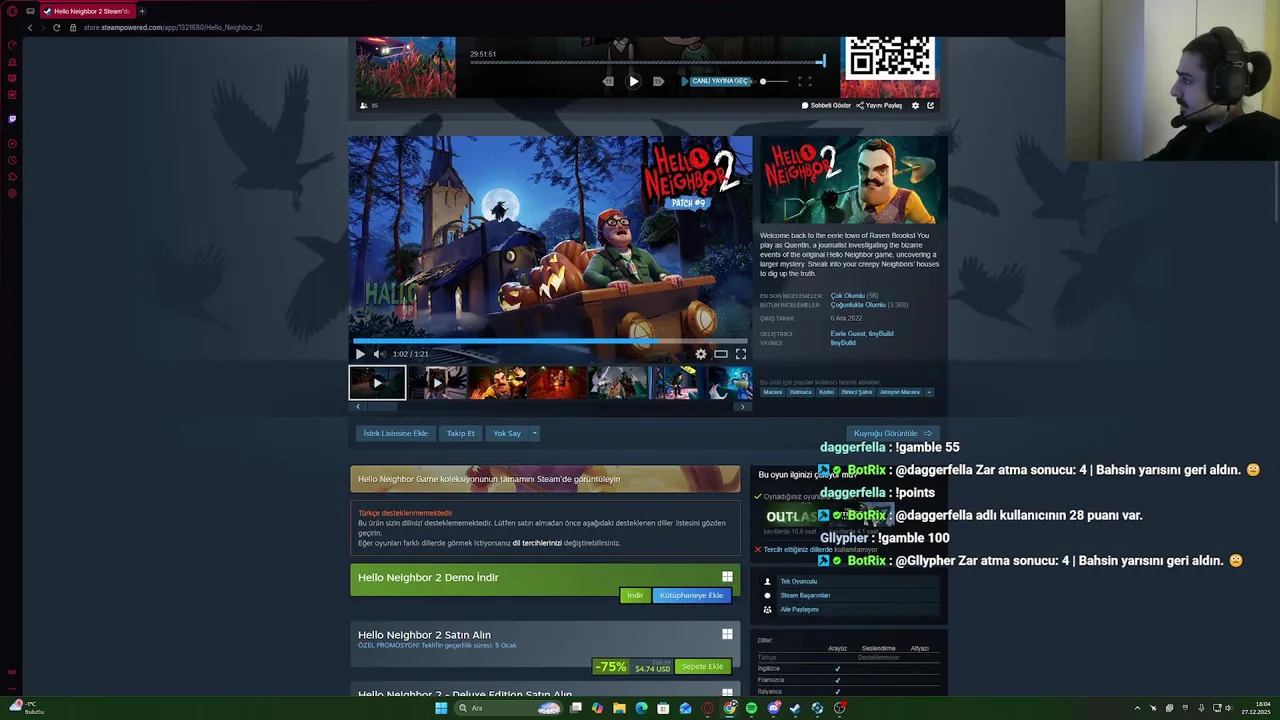
Task: Expand more tags with plus button
Action: (929, 392)
